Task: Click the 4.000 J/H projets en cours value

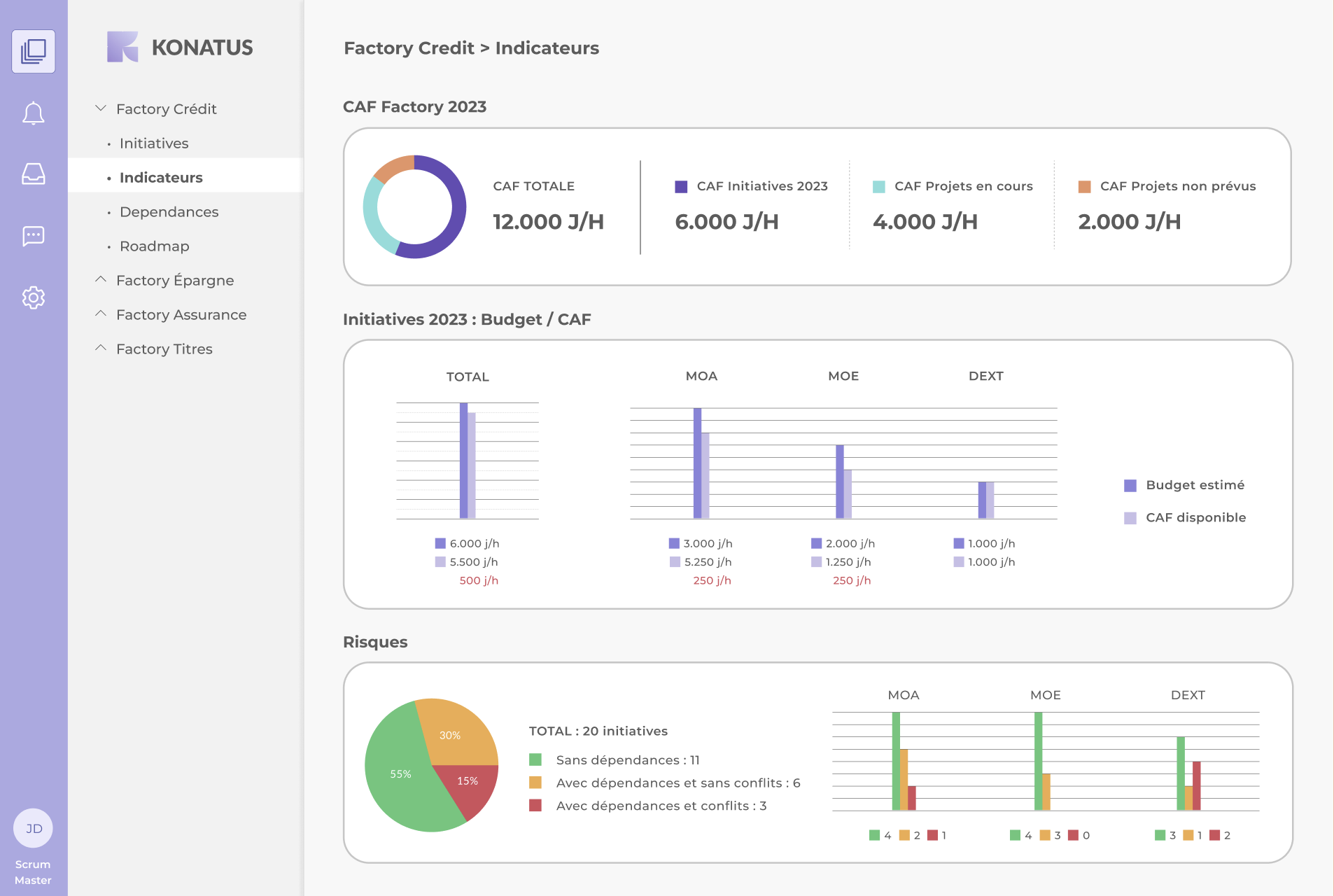Action: coord(925,222)
